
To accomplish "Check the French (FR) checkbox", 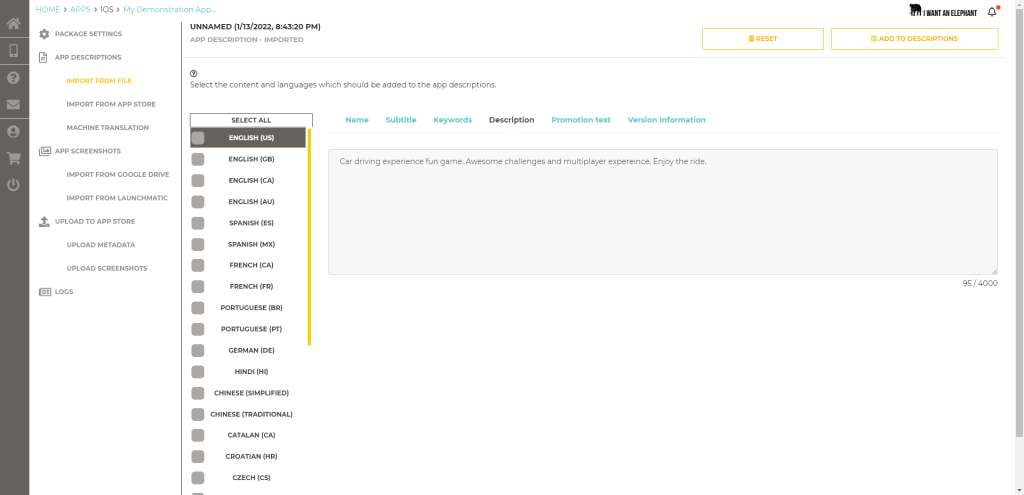I will pyautogui.click(x=198, y=287).
